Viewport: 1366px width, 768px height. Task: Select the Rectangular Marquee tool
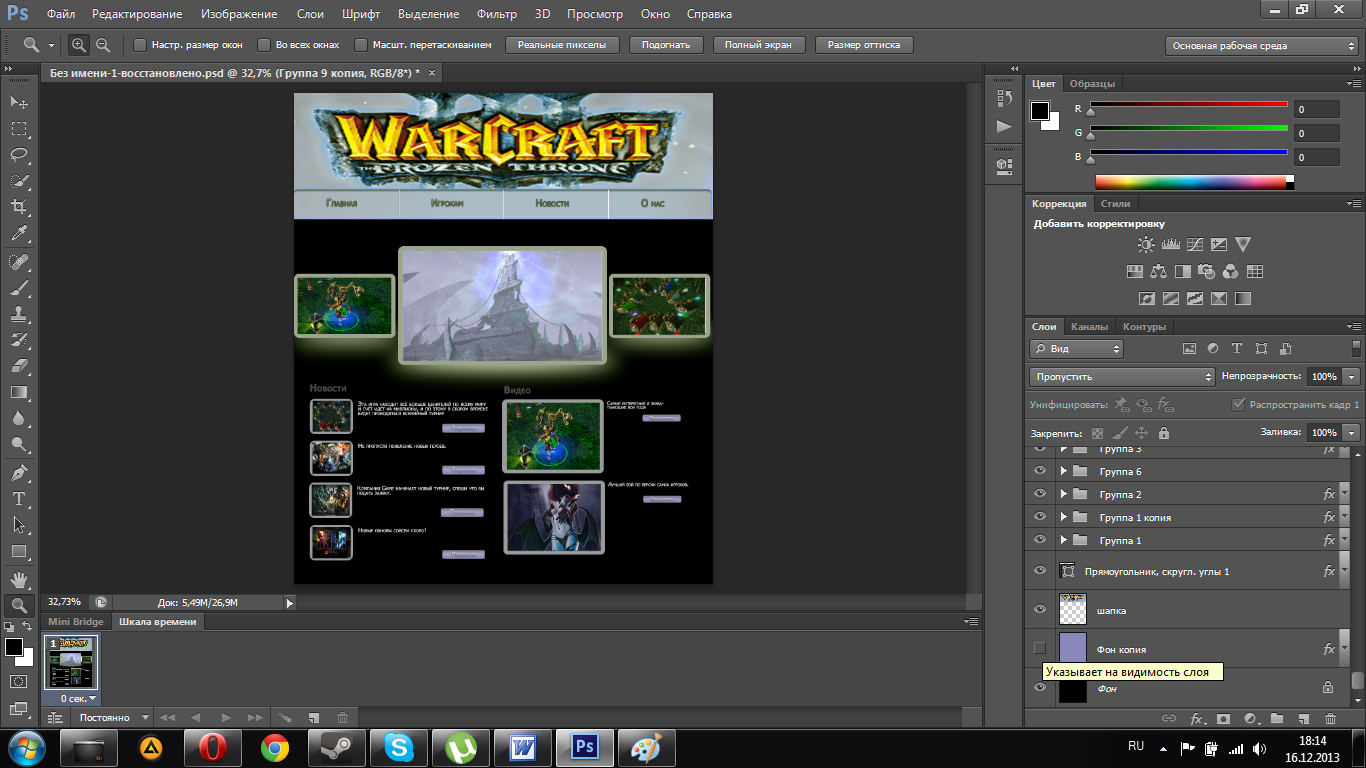[x=19, y=128]
